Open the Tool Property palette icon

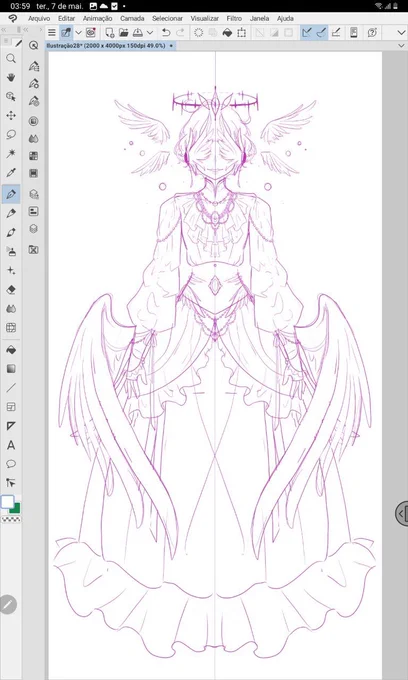(33, 83)
